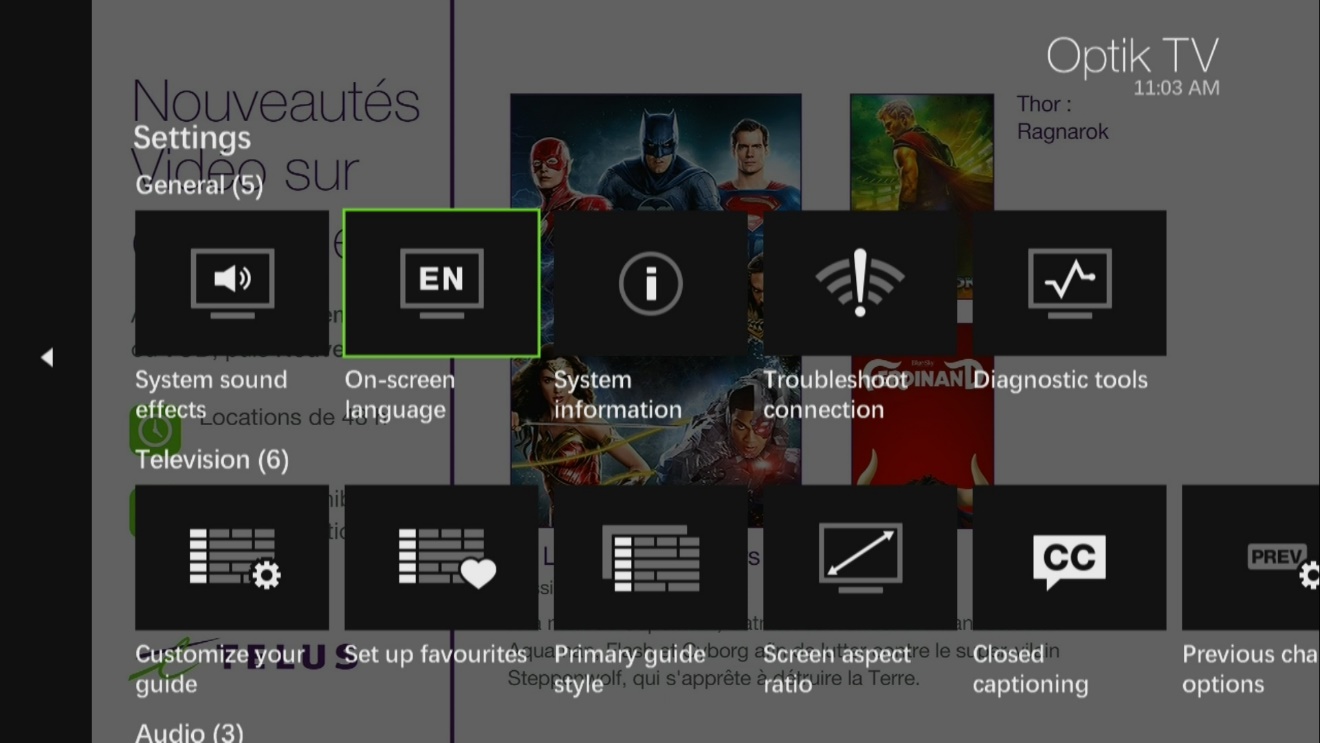The image size is (1320, 743).
Task: Click the Optik TV logo
Action: point(1132,56)
